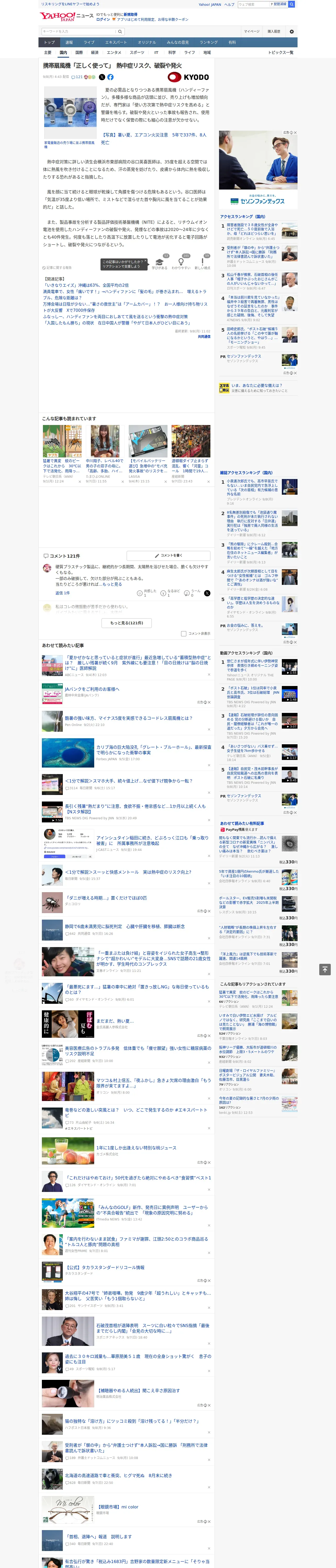Viewport: 336px width, 1568px height.
Task: Click the keyword input field
Action: tap(79, 32)
